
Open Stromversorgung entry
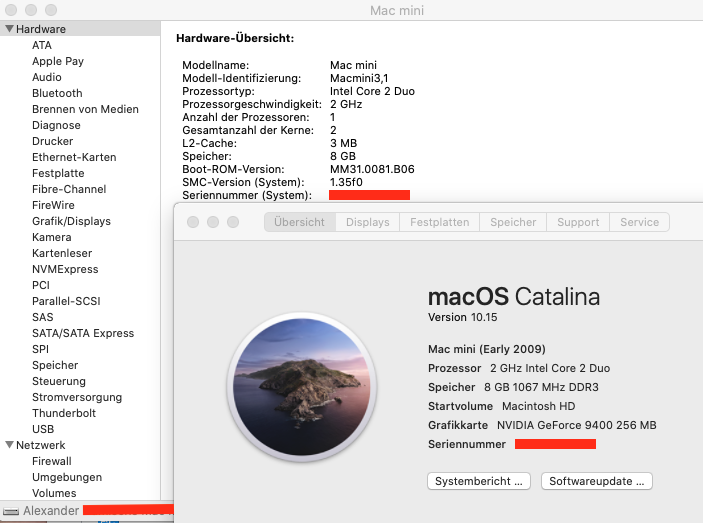tap(77, 397)
